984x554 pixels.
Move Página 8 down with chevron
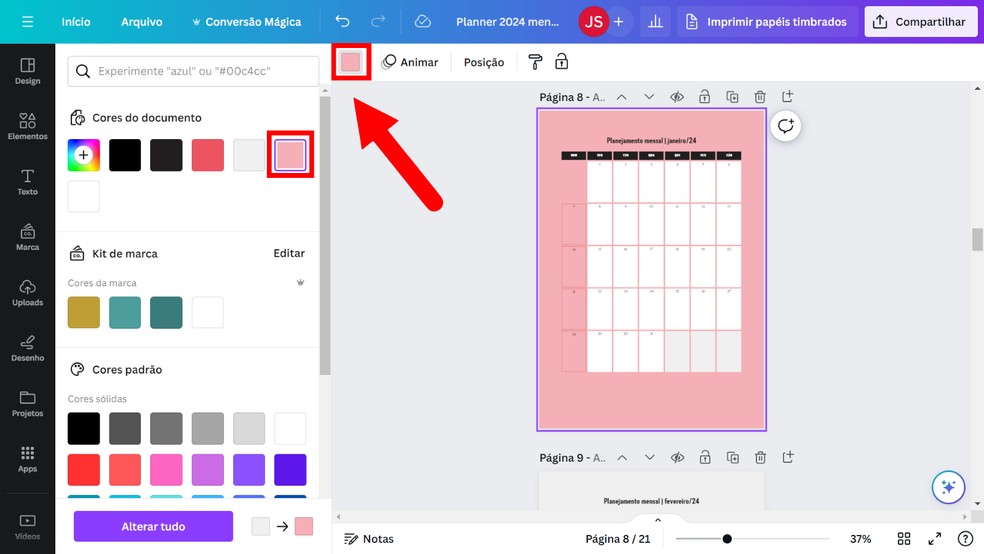point(649,97)
